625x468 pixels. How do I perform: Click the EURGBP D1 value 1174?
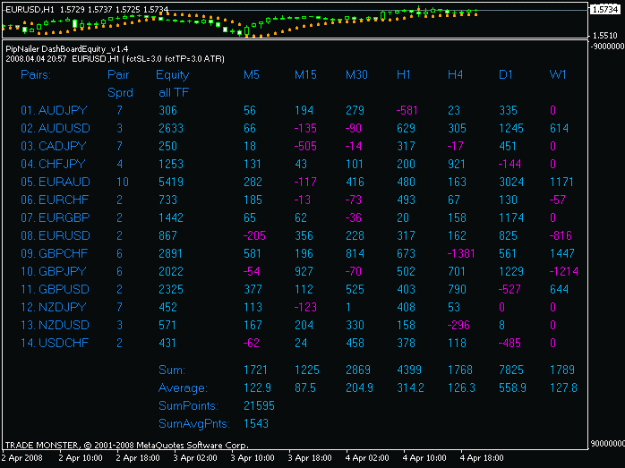pyautogui.click(x=511, y=218)
